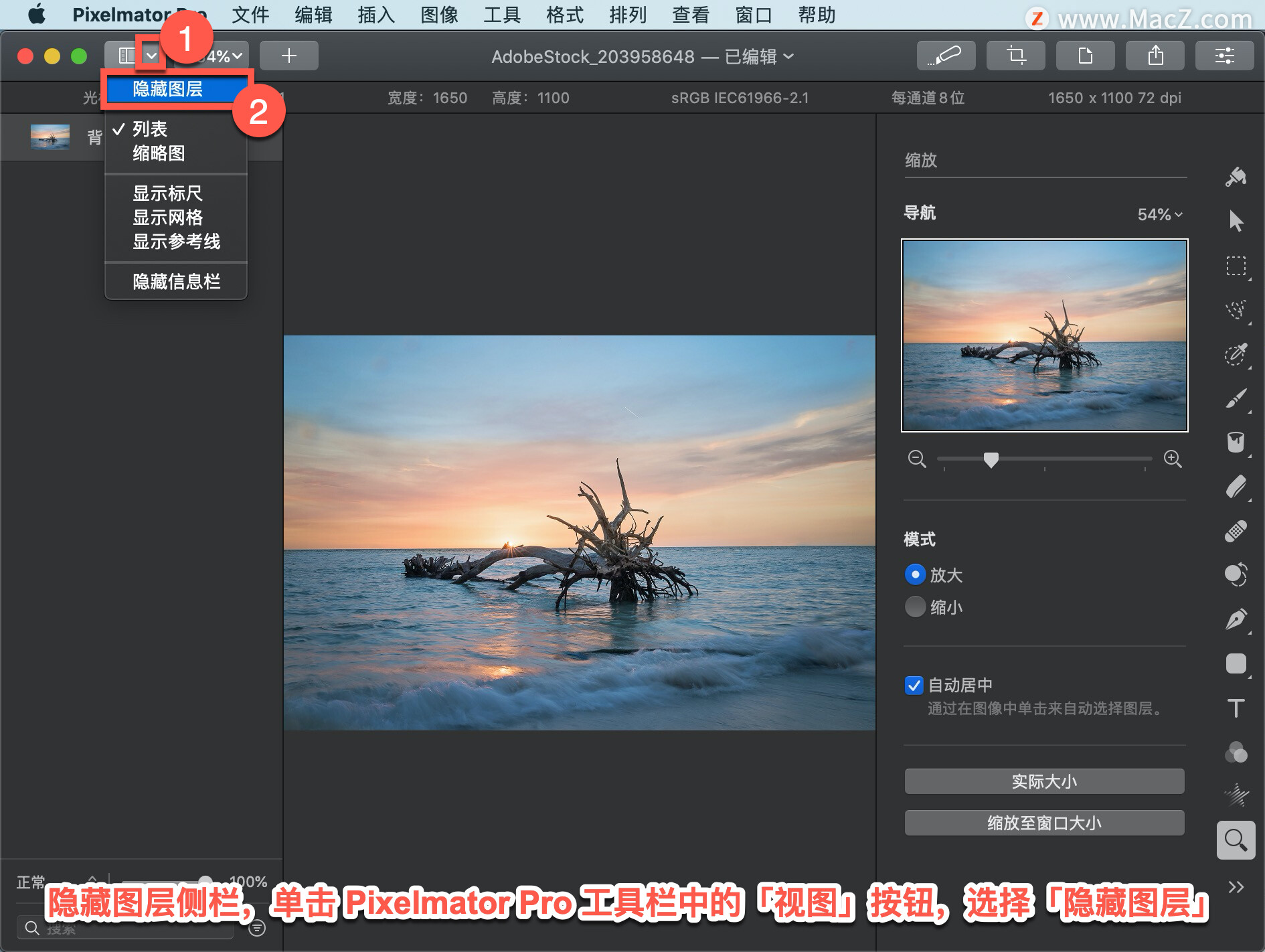Select the Pen tool icon
Screen dimensions: 1265x952
[1236, 619]
